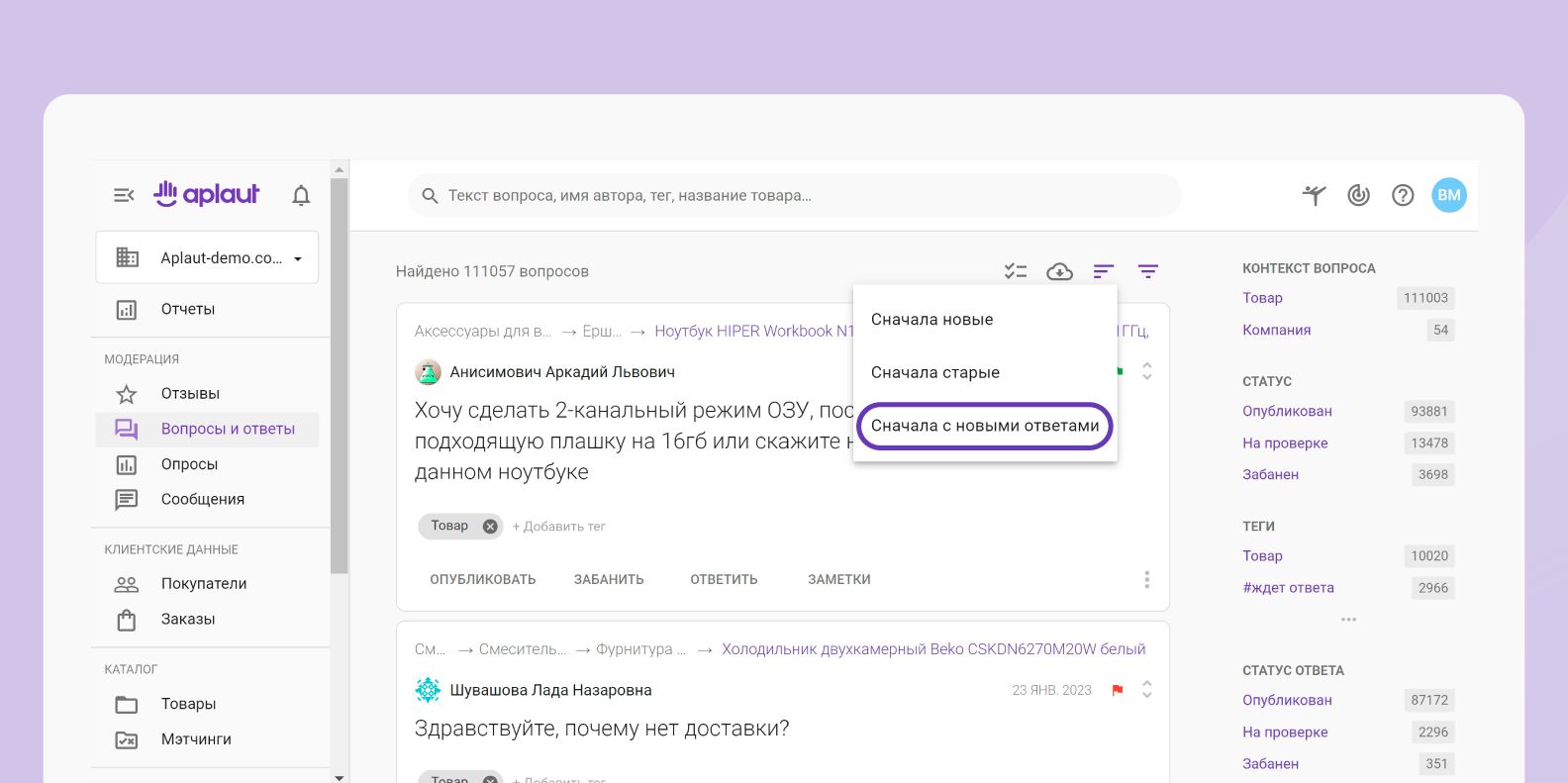Click the ОПУБЛИКОВАТЬ button
The height and width of the screenshot is (783, 1568).
tap(483, 580)
